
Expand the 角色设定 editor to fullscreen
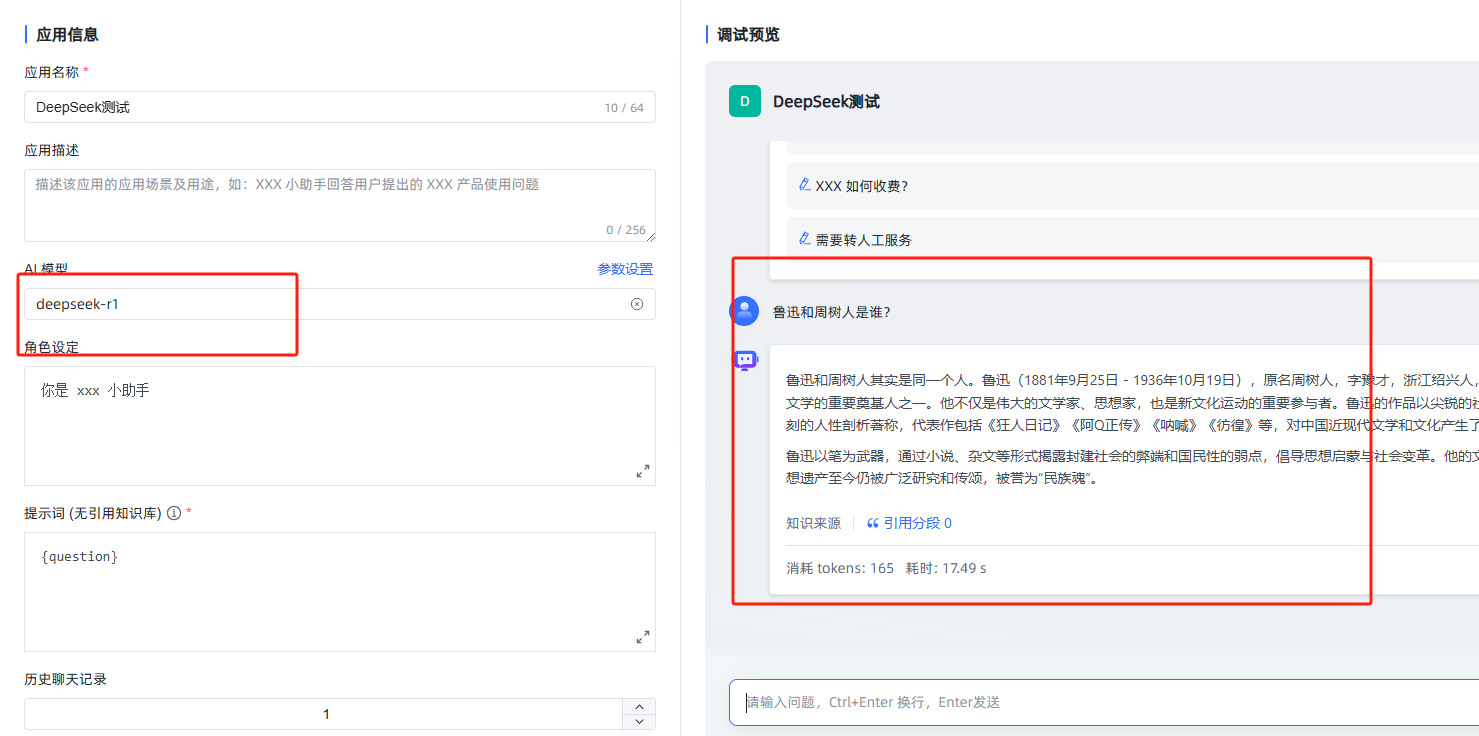tap(643, 471)
